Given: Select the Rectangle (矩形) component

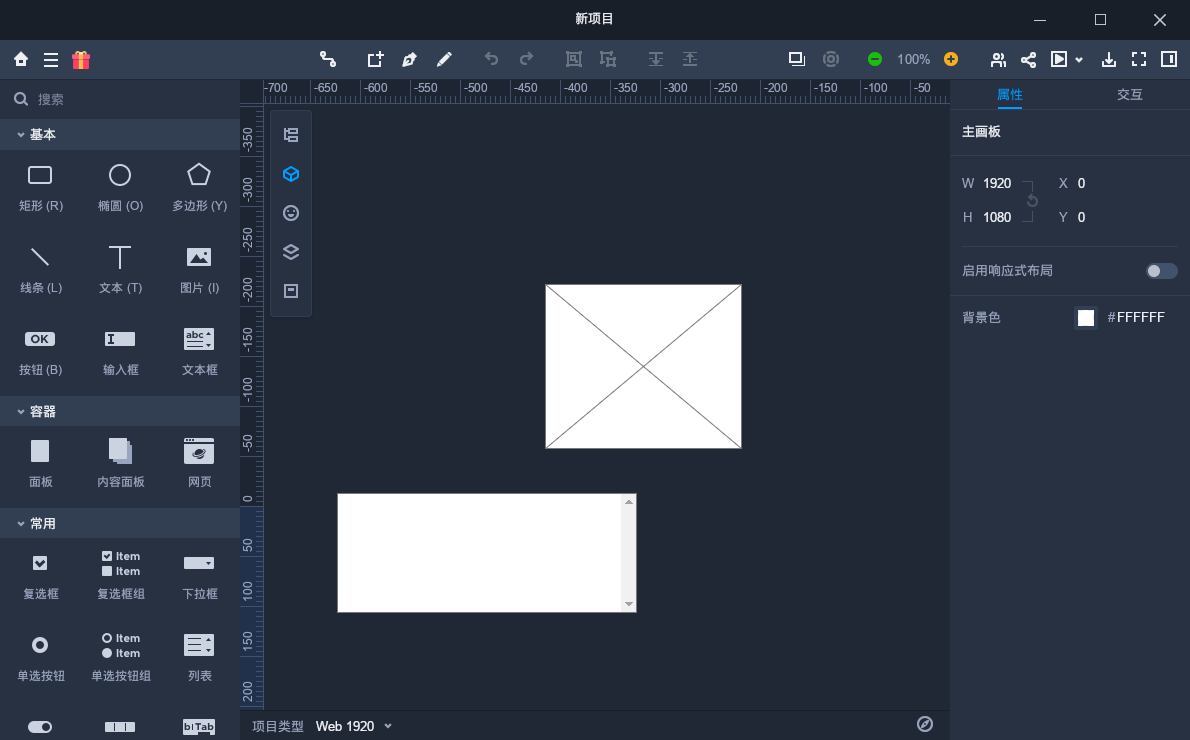Looking at the screenshot, I should 40,187.
